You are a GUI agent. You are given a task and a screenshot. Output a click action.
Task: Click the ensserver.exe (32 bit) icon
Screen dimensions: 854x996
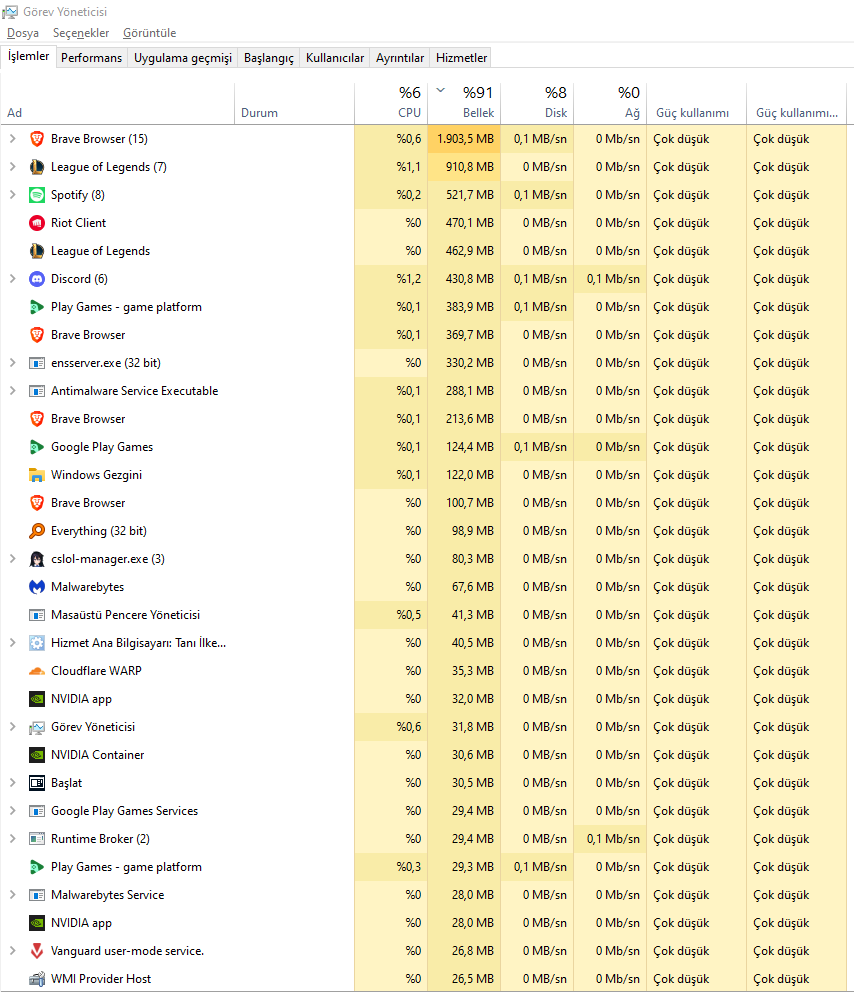pyautogui.click(x=37, y=363)
